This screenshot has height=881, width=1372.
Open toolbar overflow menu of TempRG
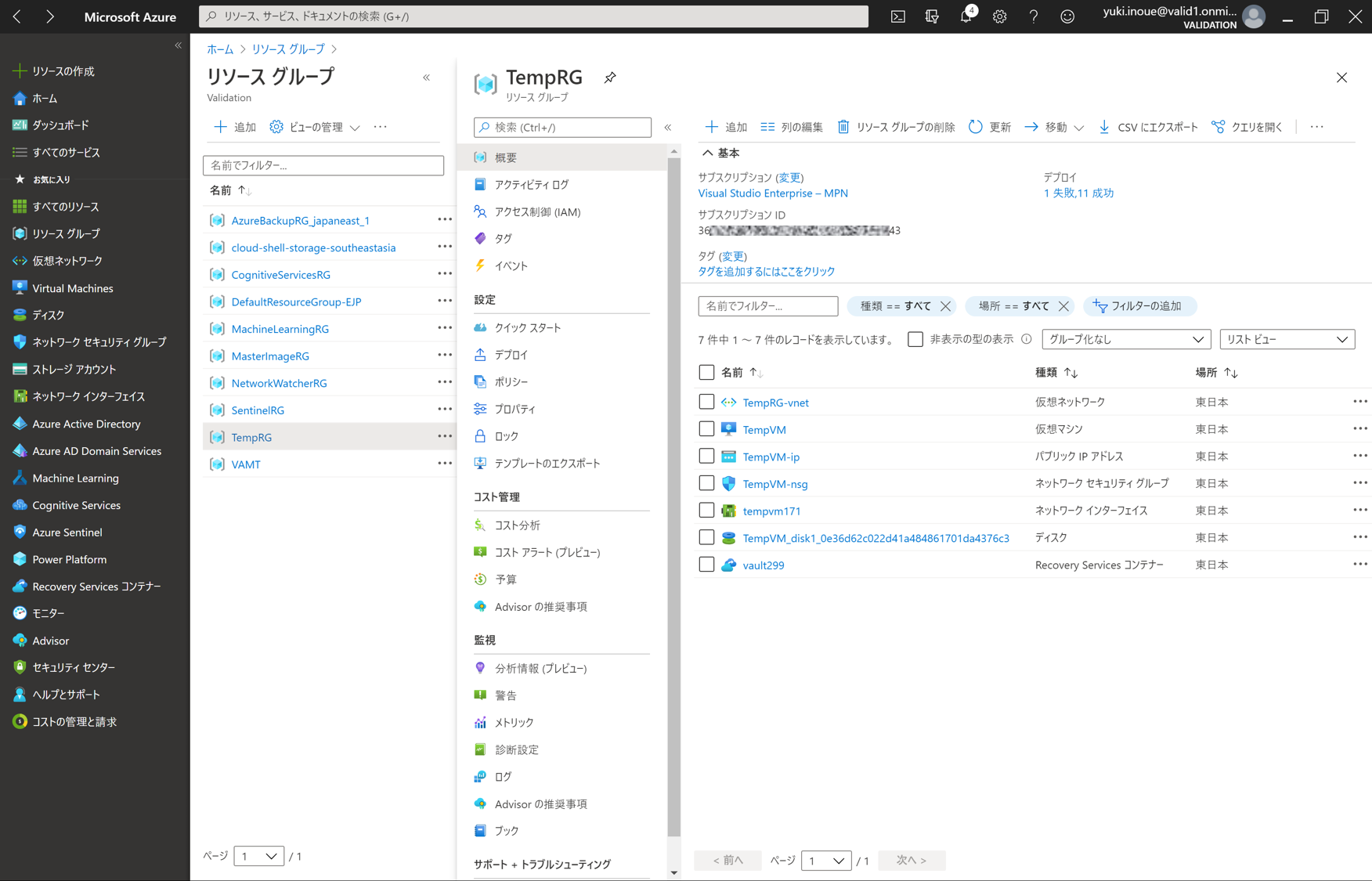tap(1317, 127)
